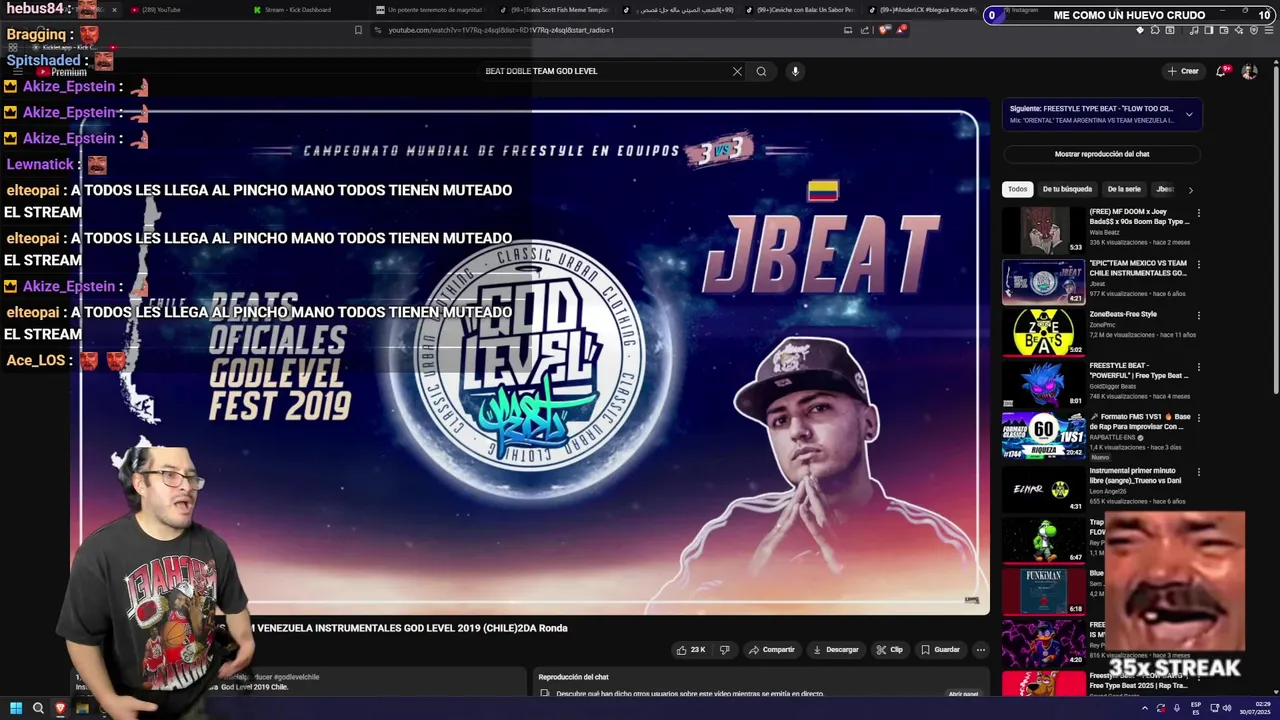Click the YouTube search magnifier button
Screen dimensions: 1280x720
click(x=761, y=71)
